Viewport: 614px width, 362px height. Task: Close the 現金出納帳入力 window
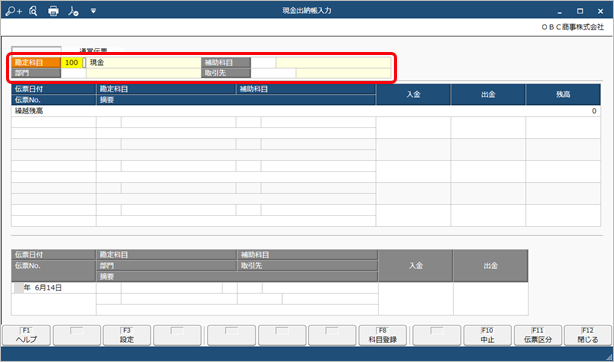tap(600, 11)
